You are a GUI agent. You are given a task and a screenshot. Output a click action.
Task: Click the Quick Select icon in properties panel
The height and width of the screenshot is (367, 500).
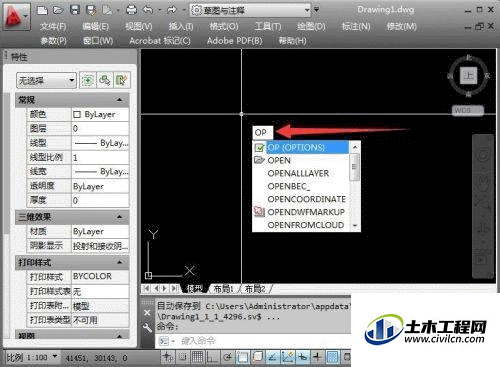click(x=122, y=80)
